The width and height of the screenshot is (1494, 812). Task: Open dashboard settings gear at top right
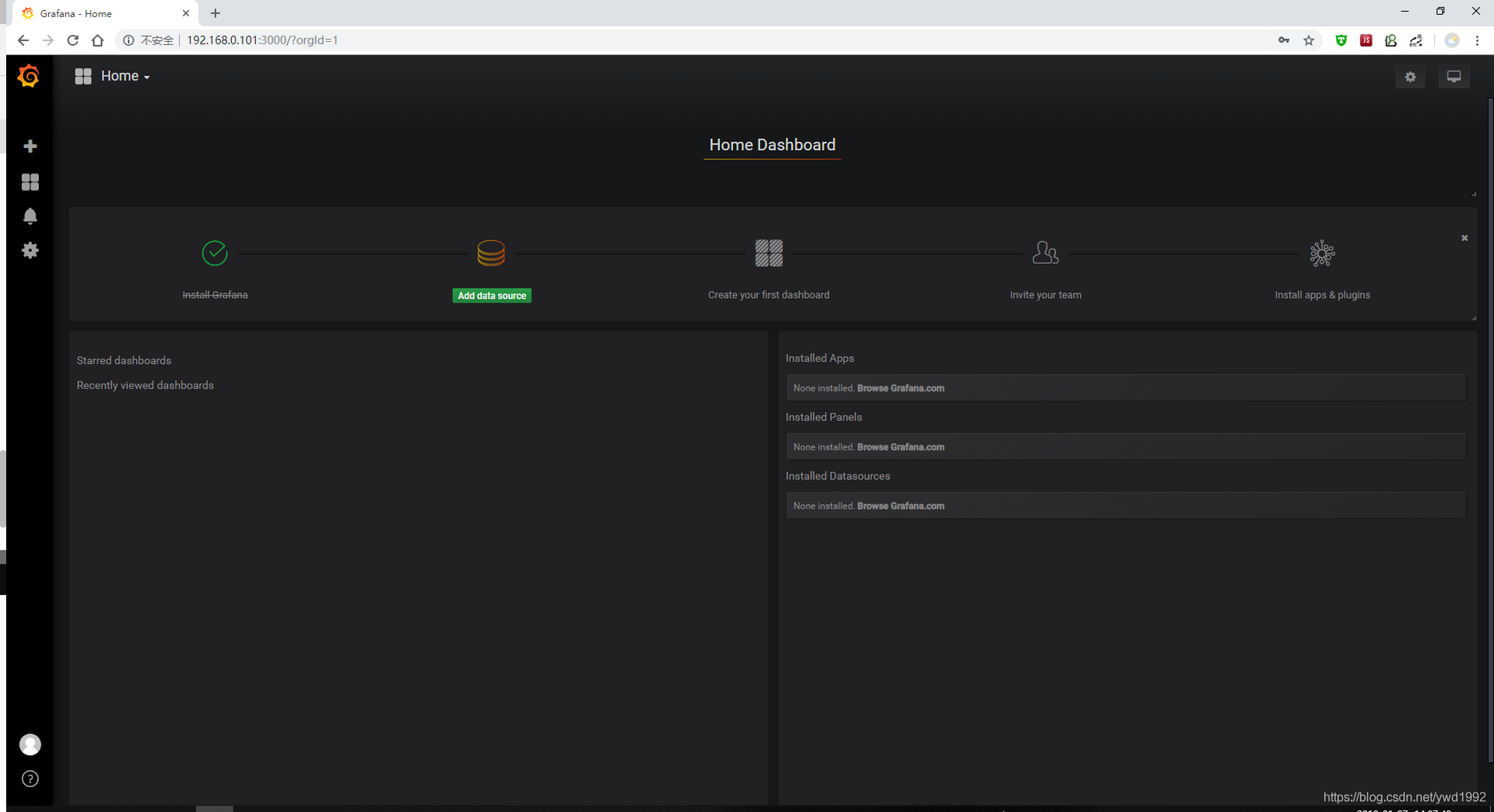pyautogui.click(x=1410, y=77)
